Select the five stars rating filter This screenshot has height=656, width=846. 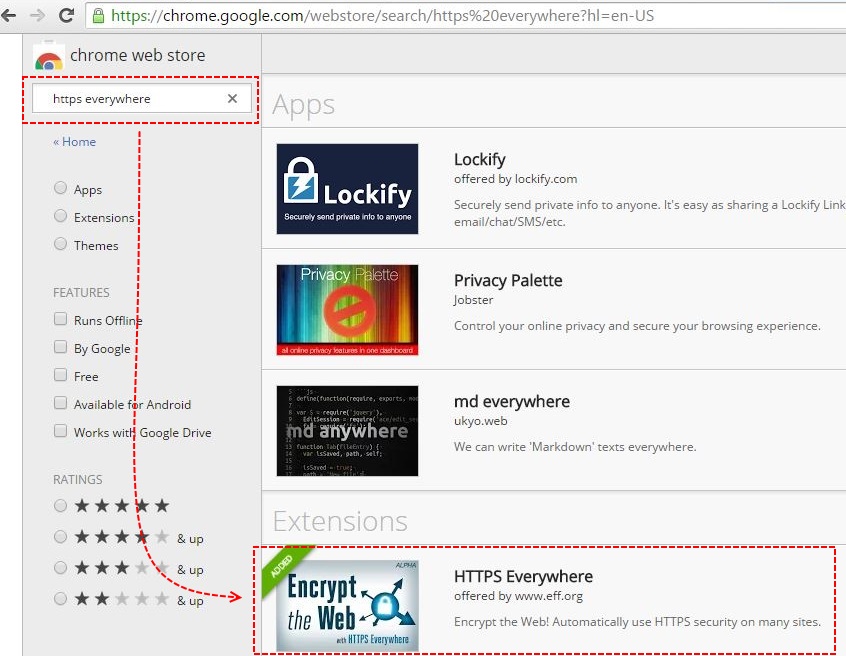tap(60, 505)
